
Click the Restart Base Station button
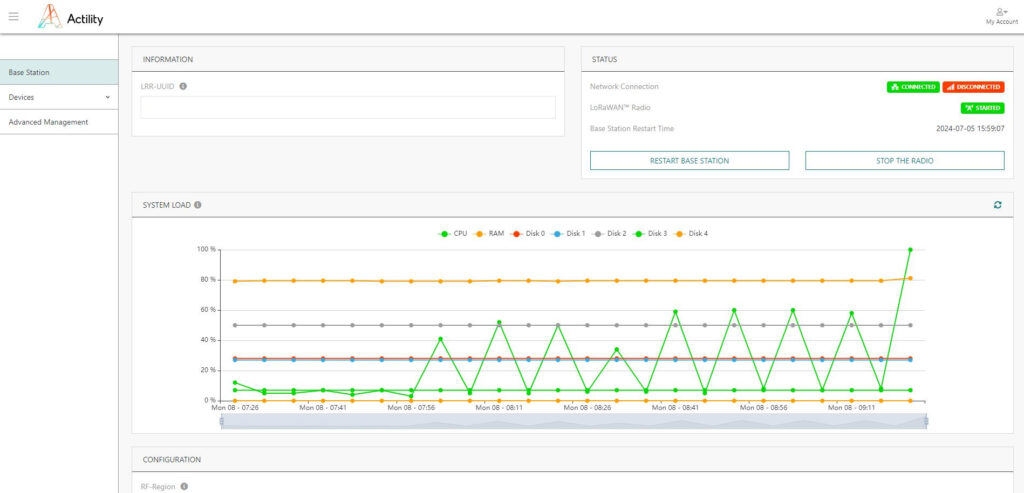point(689,160)
